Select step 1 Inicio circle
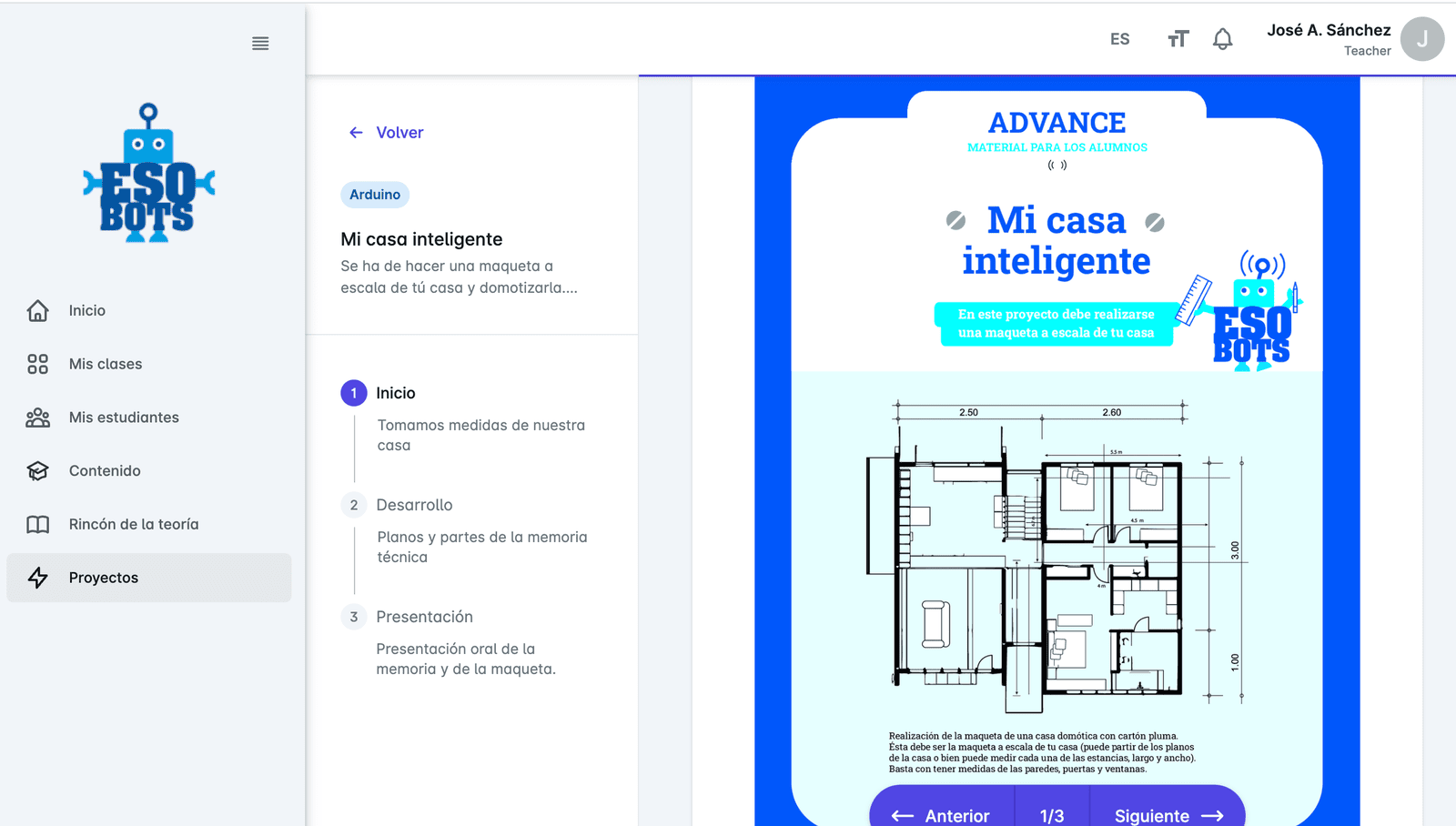 [x=354, y=393]
